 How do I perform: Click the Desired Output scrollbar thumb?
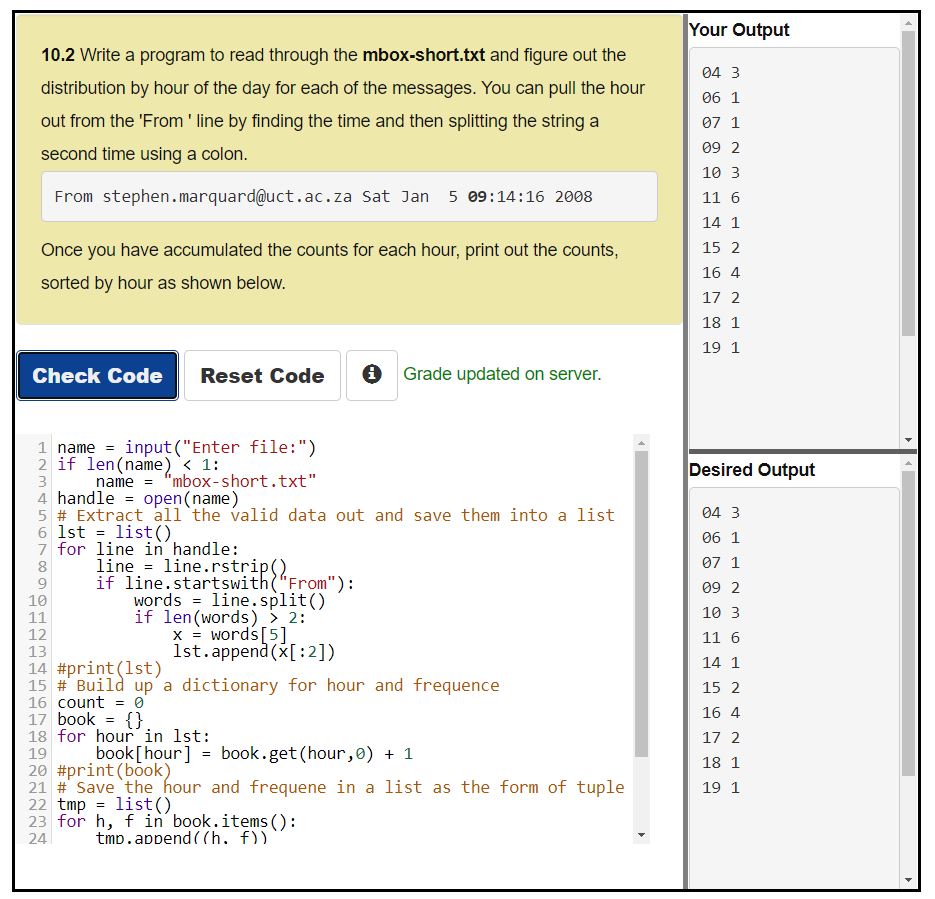[x=908, y=624]
